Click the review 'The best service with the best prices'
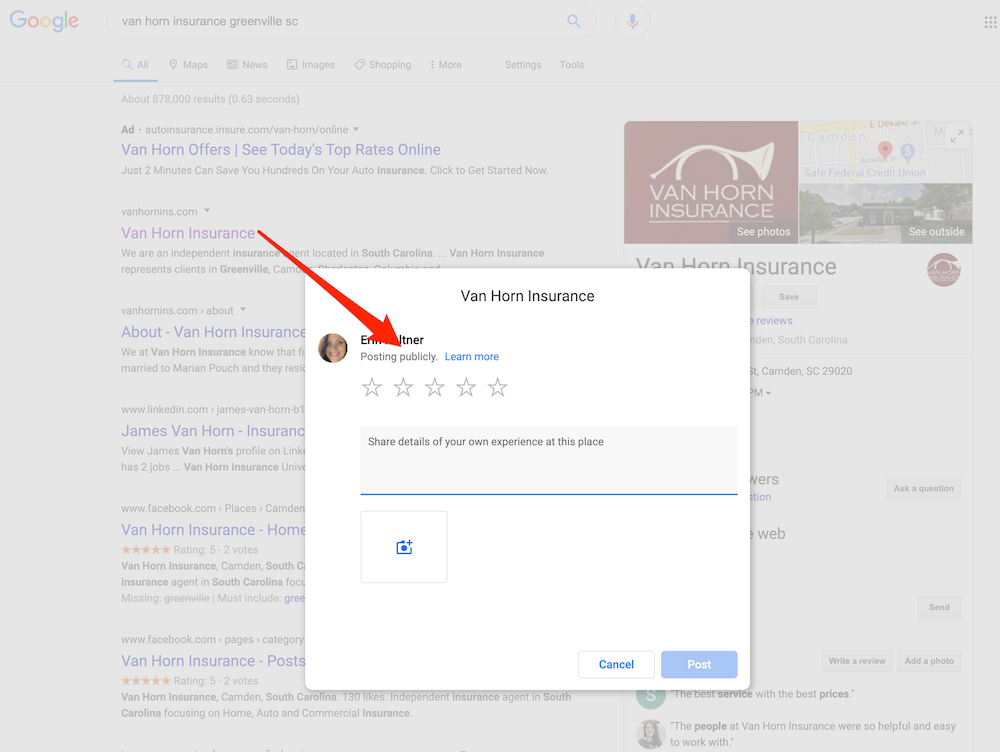The image size is (1000, 752). click(x=762, y=694)
